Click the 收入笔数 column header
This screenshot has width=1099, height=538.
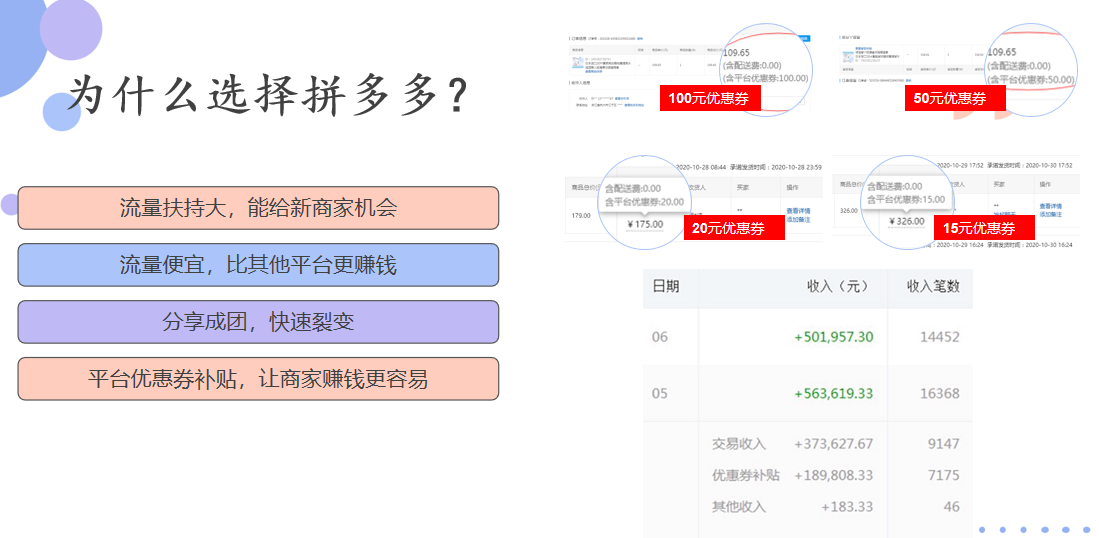933,286
